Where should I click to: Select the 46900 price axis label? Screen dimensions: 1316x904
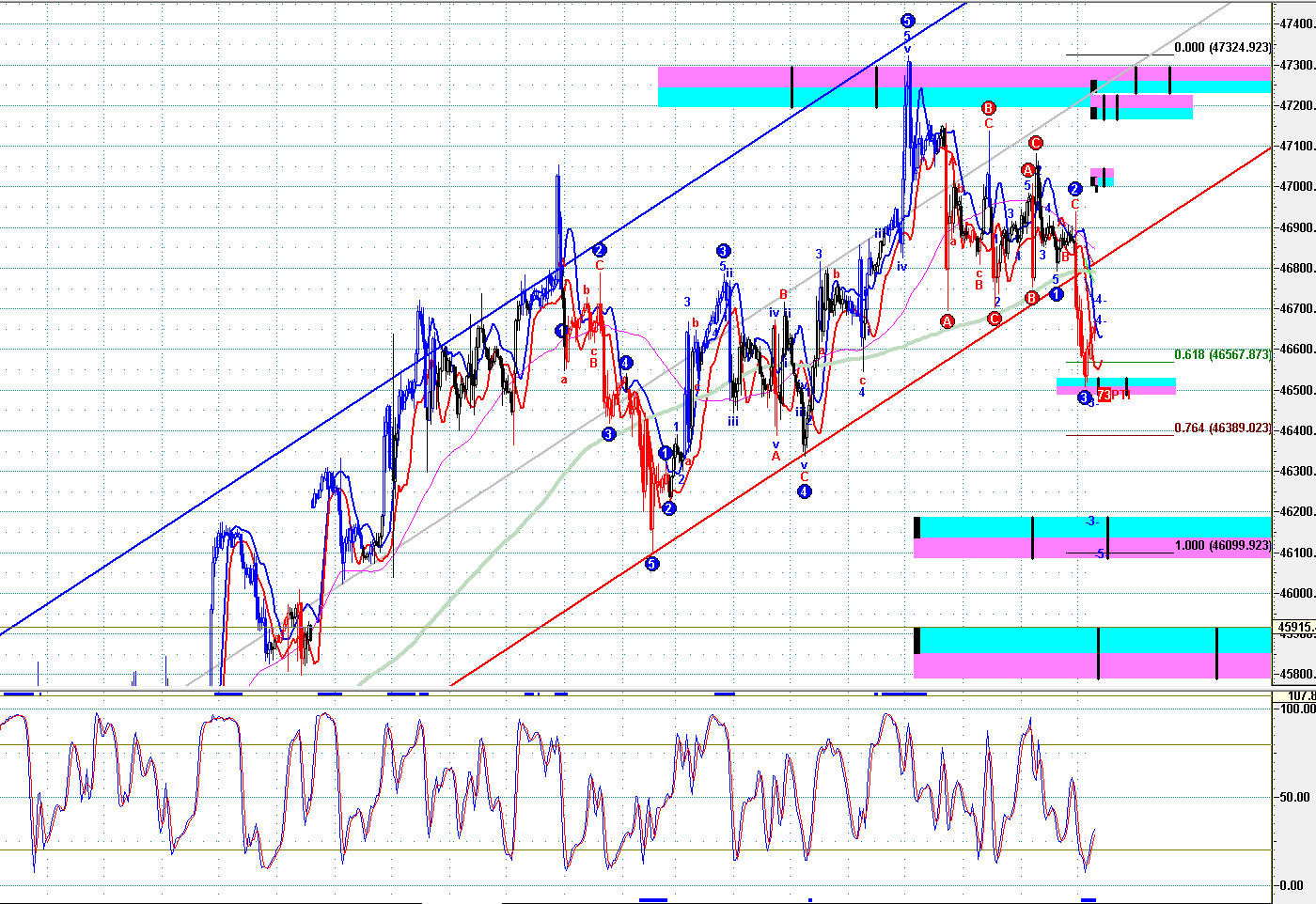[x=1297, y=227]
